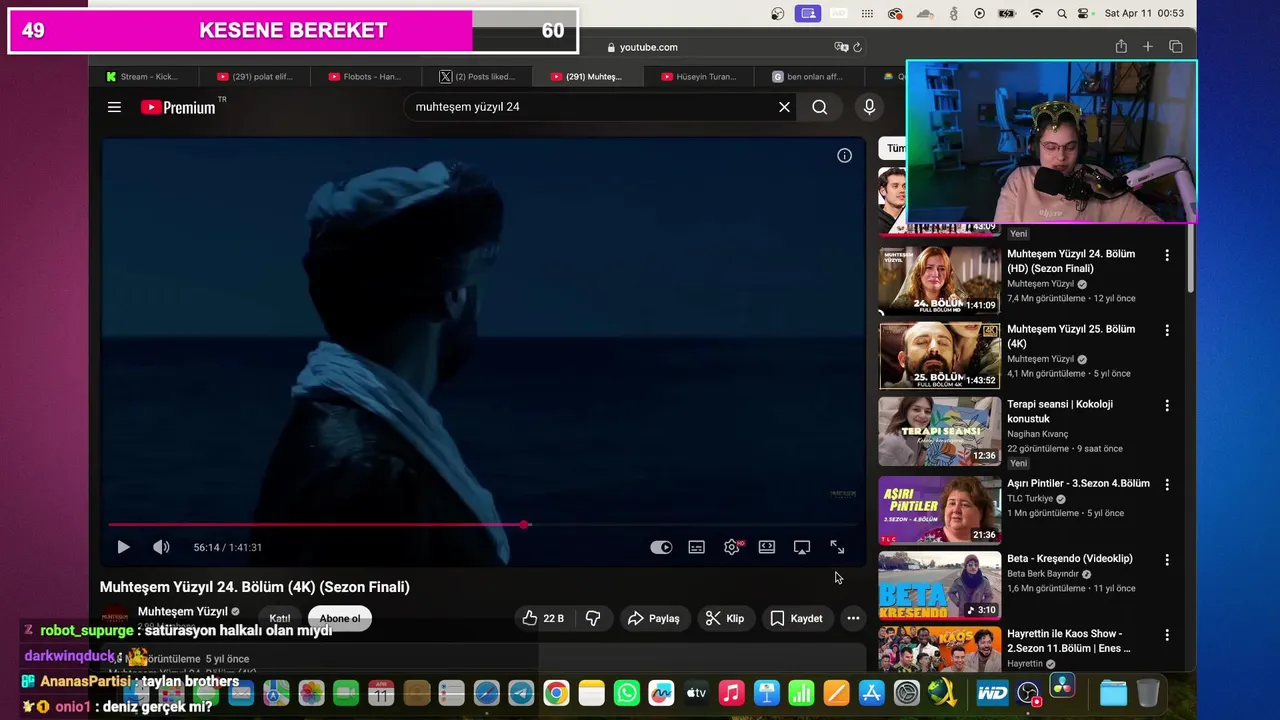
Task: Open the AirPlay cast button in the player
Action: point(802,547)
